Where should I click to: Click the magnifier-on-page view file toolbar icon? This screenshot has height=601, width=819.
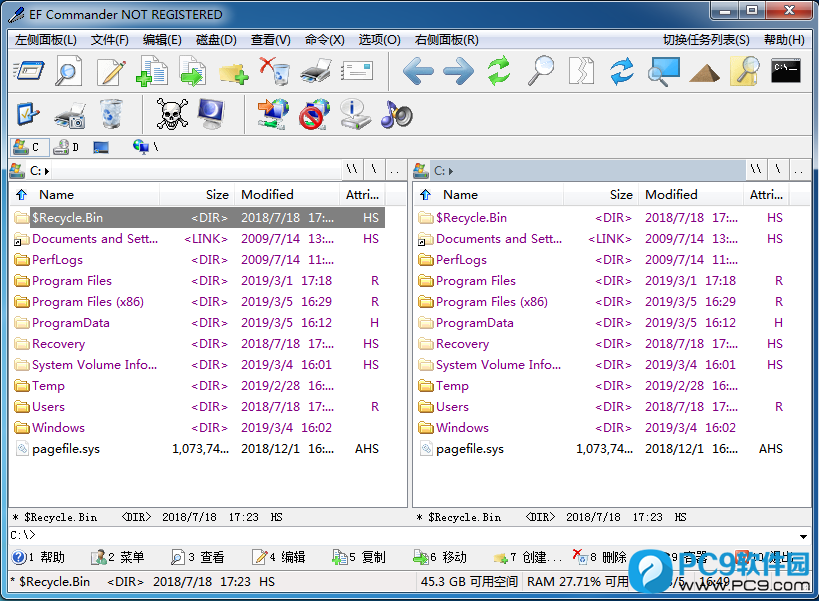68,70
